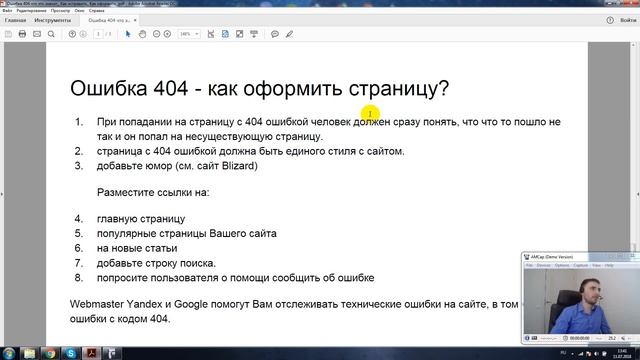Viewport: 640px width, 360px height.
Task: Click the print document icon
Action: click(x=22, y=34)
